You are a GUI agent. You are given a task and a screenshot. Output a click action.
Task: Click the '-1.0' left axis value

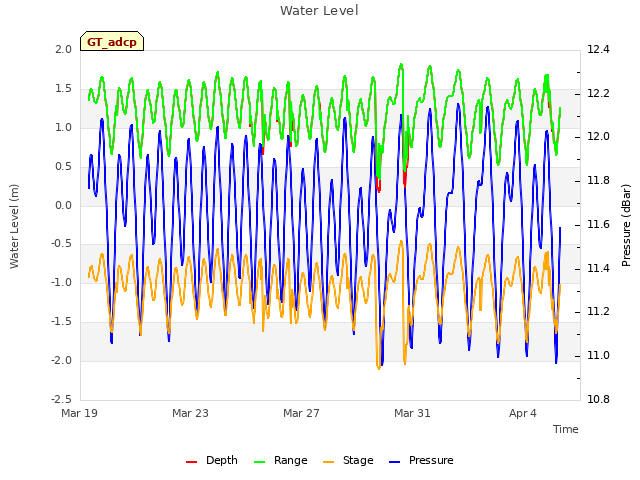pyautogui.click(x=61, y=283)
